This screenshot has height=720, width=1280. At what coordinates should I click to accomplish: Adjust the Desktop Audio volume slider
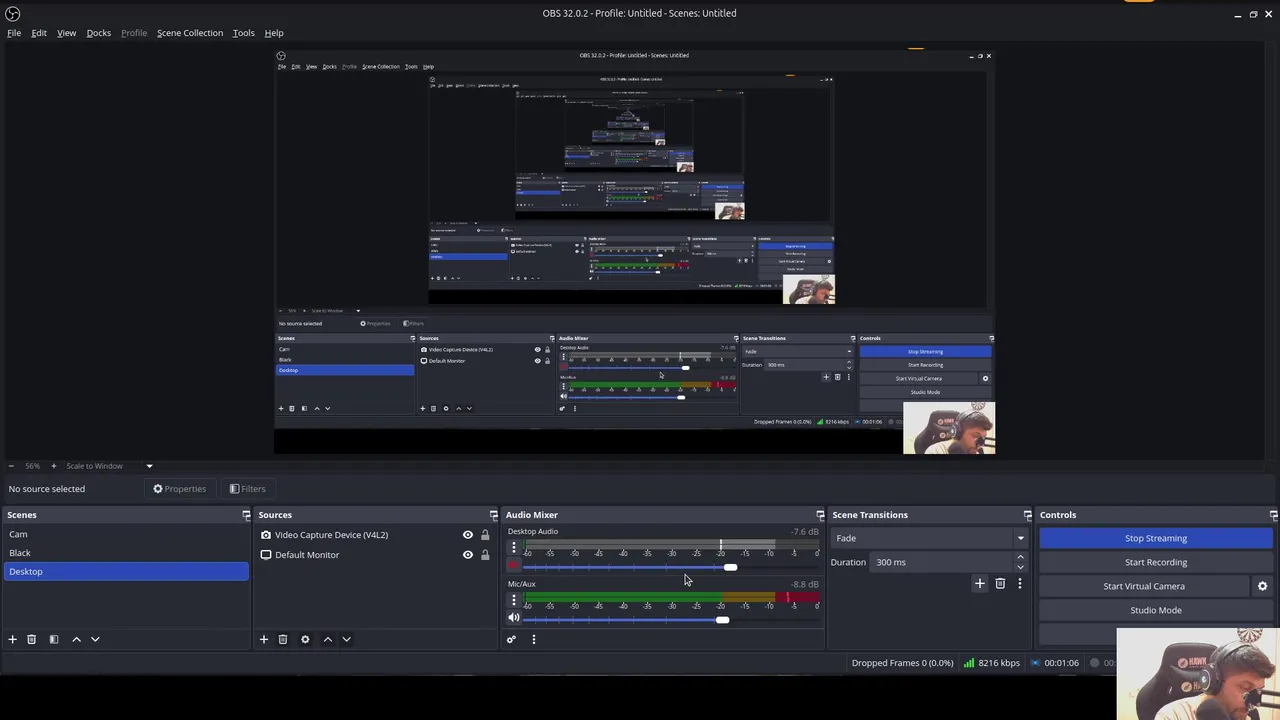tap(730, 567)
